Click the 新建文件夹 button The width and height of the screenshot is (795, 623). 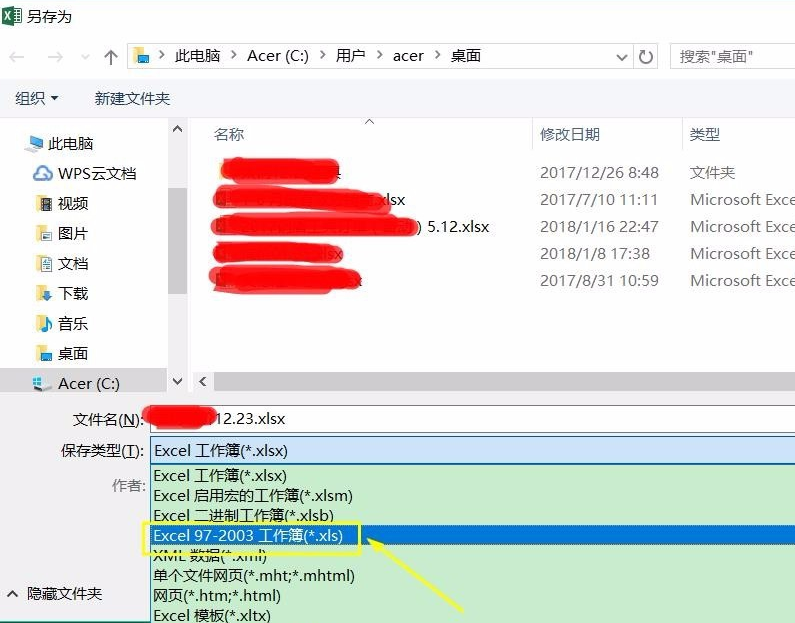pos(132,98)
